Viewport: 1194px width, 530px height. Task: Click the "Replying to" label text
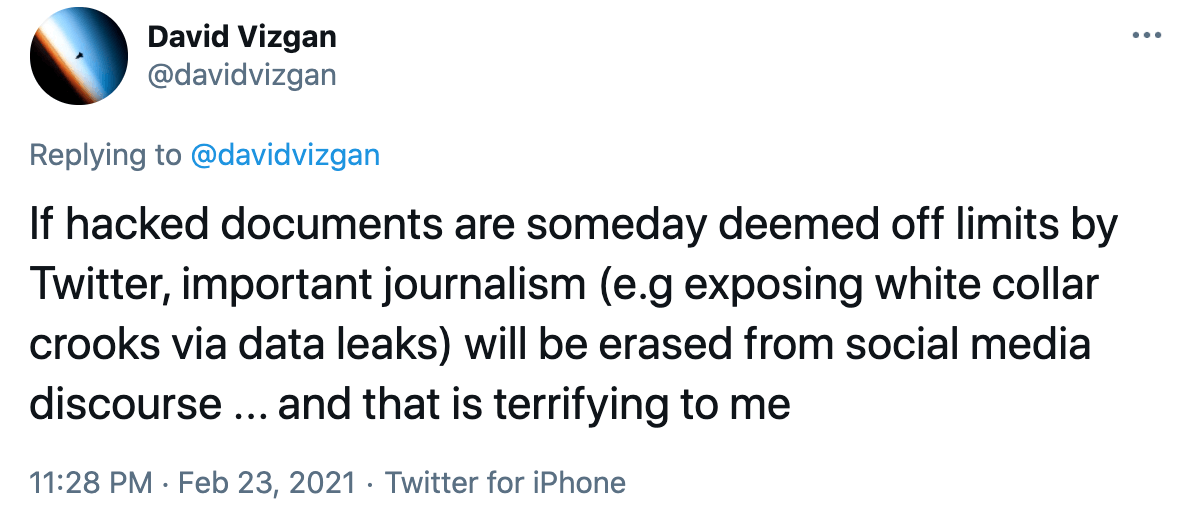coord(104,155)
